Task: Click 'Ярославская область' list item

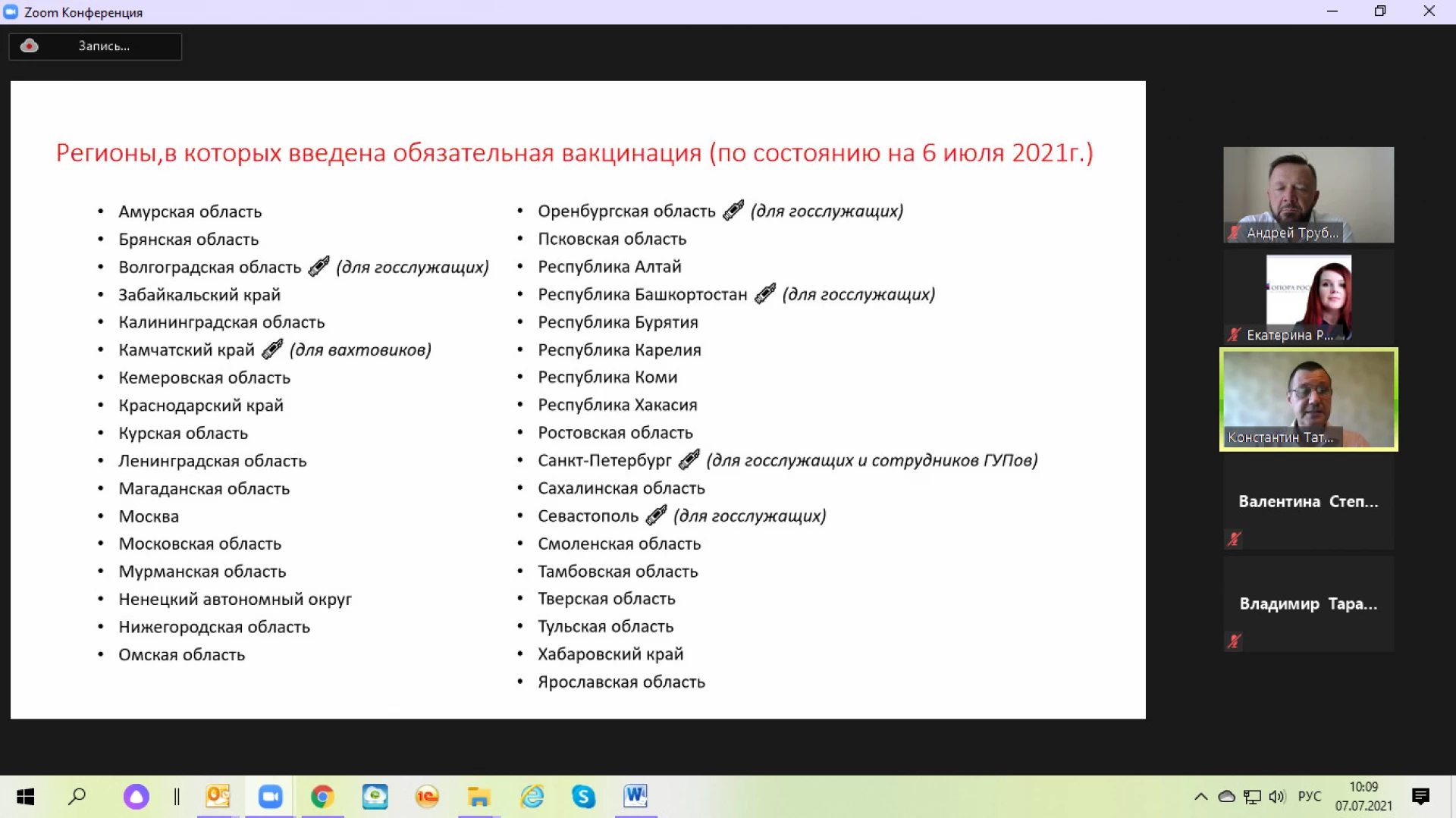Action: 621,682
